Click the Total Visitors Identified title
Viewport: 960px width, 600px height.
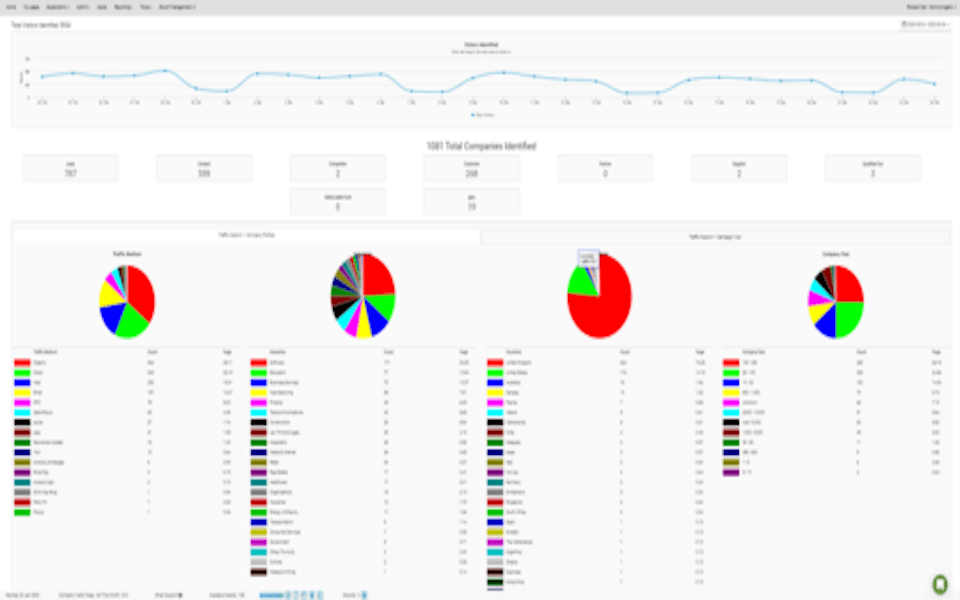[41, 25]
